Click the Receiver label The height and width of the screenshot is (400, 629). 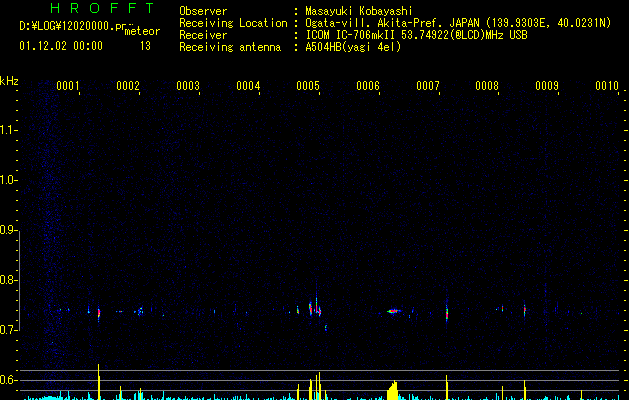tap(203, 35)
